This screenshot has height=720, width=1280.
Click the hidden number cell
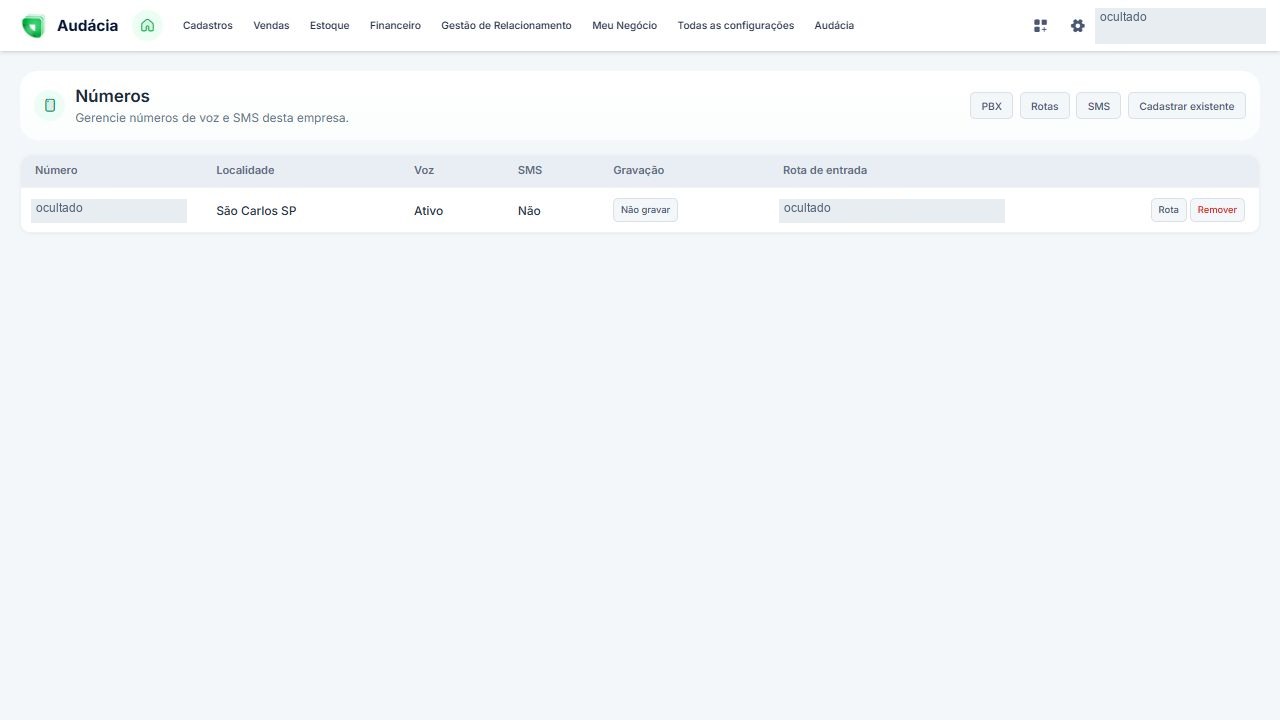pos(109,211)
